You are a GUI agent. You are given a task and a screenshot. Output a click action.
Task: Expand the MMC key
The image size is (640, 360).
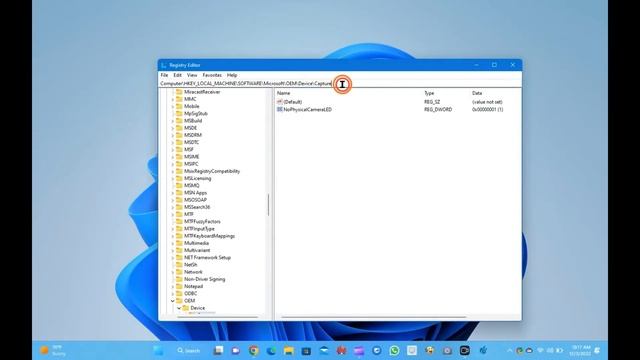(173, 99)
